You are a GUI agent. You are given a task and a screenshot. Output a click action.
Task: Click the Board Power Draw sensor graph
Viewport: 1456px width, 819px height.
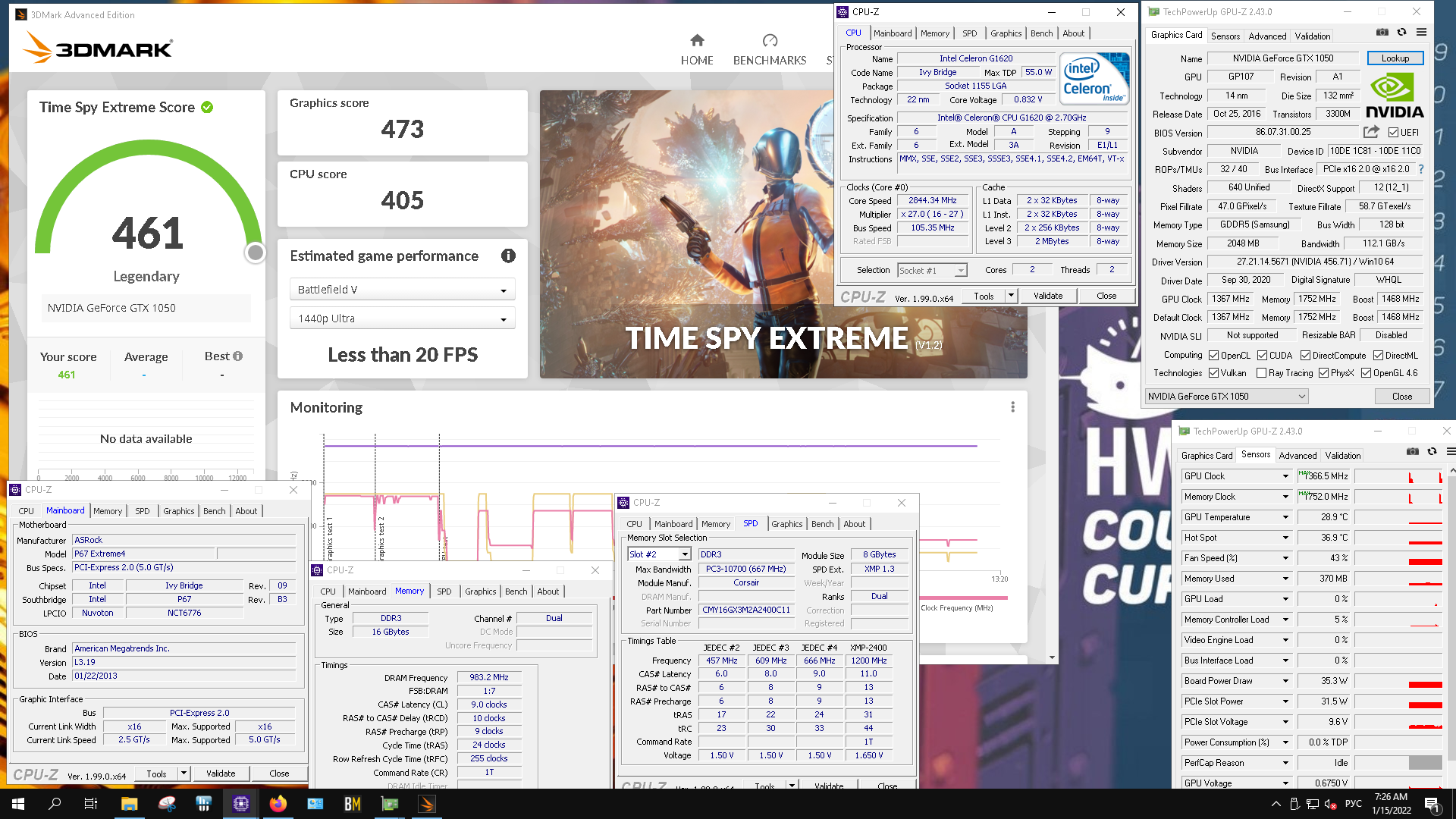[x=1398, y=681]
